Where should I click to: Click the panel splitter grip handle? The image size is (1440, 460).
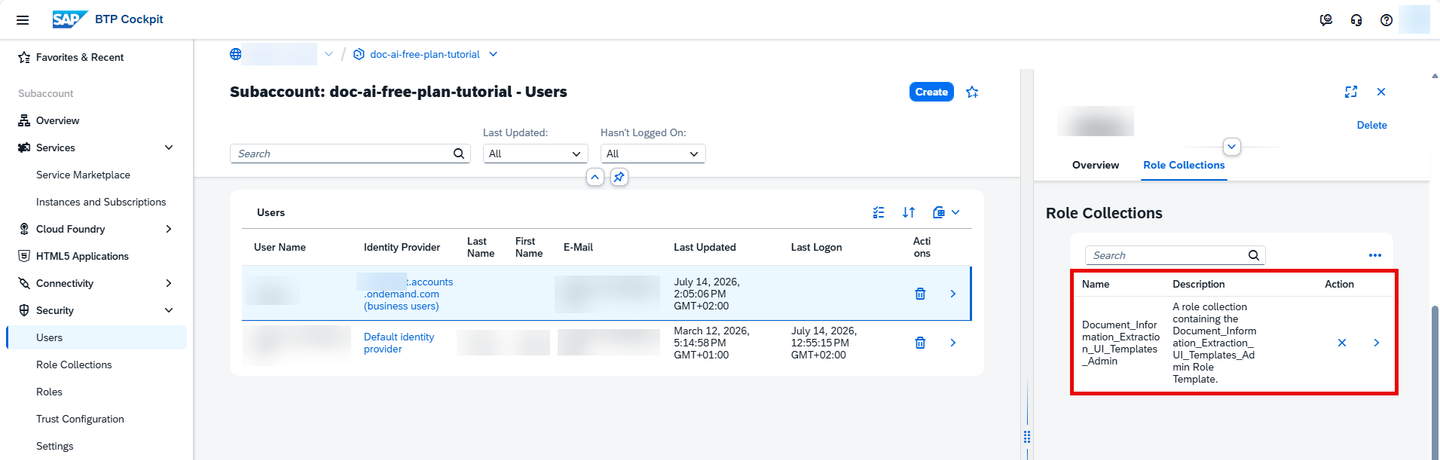[x=1026, y=437]
